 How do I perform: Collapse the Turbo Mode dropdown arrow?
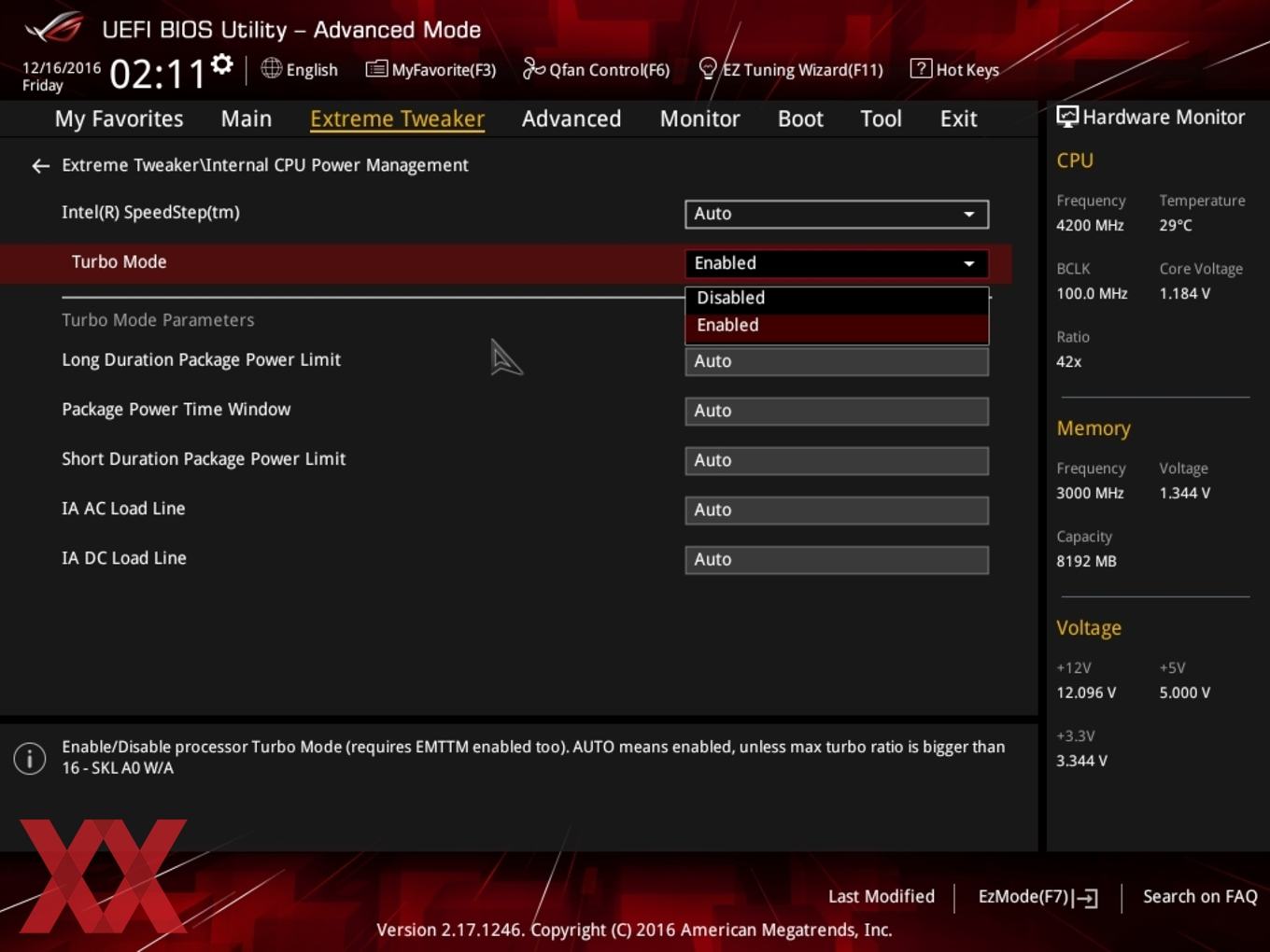click(969, 263)
